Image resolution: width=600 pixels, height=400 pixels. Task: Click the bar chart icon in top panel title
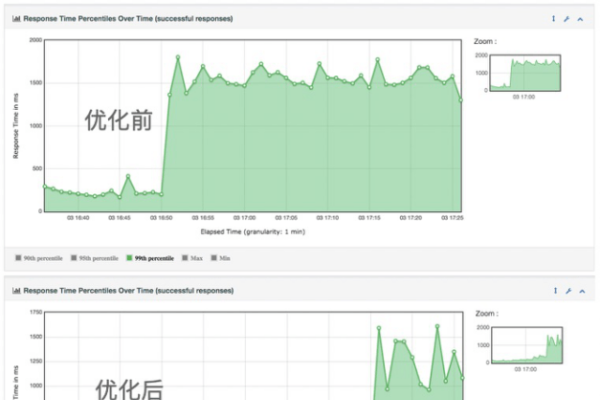[17, 18]
